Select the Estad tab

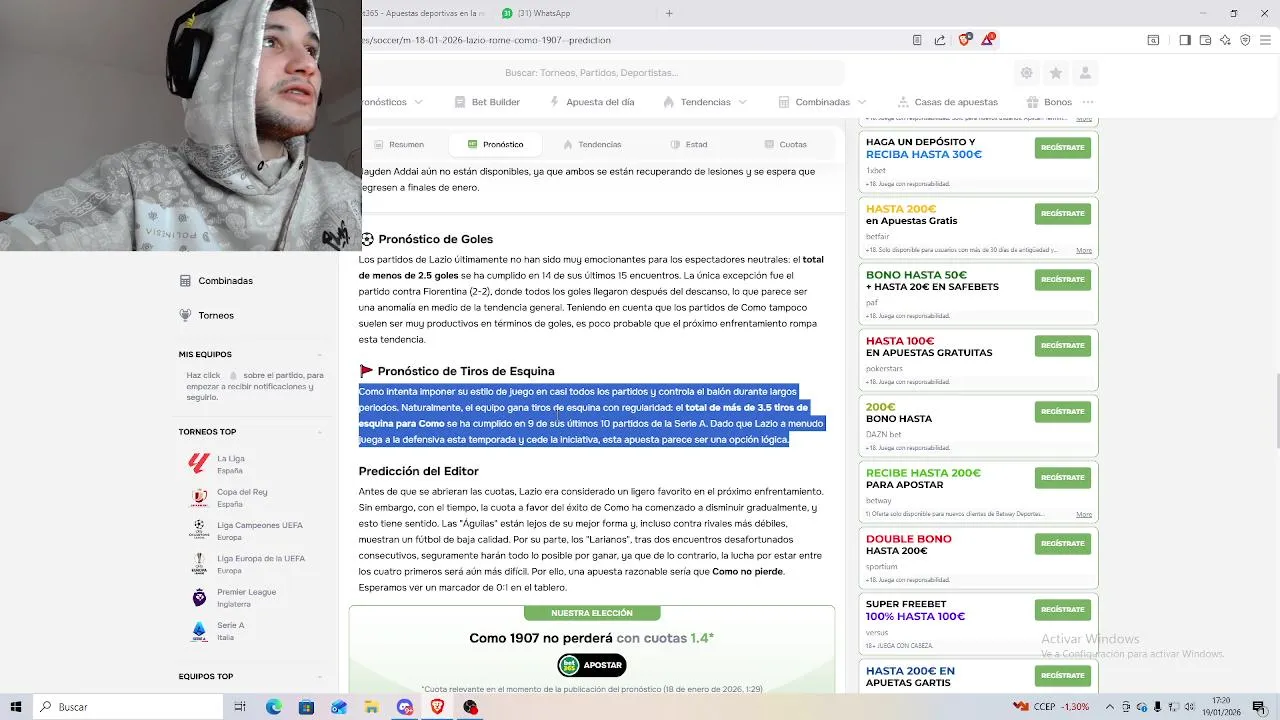(689, 145)
